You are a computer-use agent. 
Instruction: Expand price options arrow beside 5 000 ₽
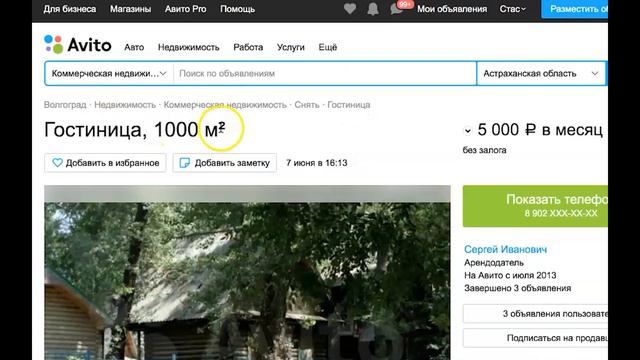pyautogui.click(x=468, y=131)
